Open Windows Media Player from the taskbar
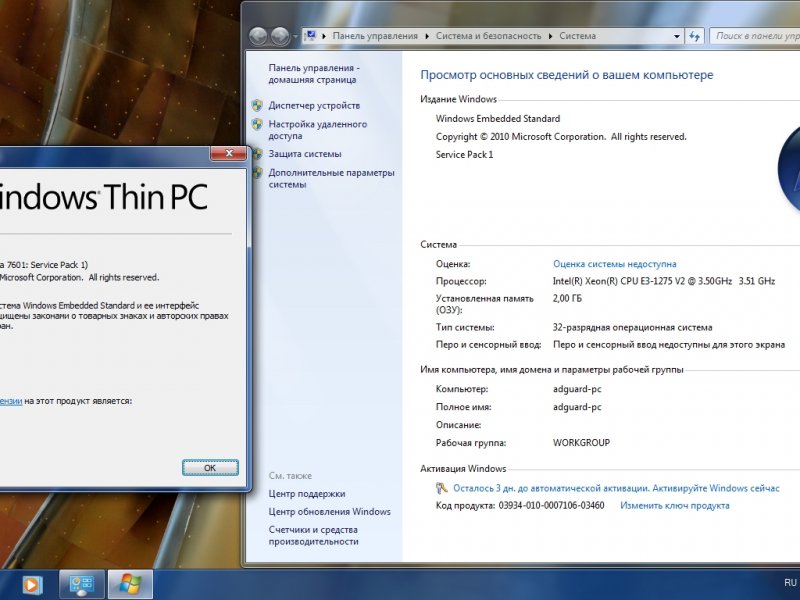Screen dimensions: 800x600 click(x=32, y=584)
